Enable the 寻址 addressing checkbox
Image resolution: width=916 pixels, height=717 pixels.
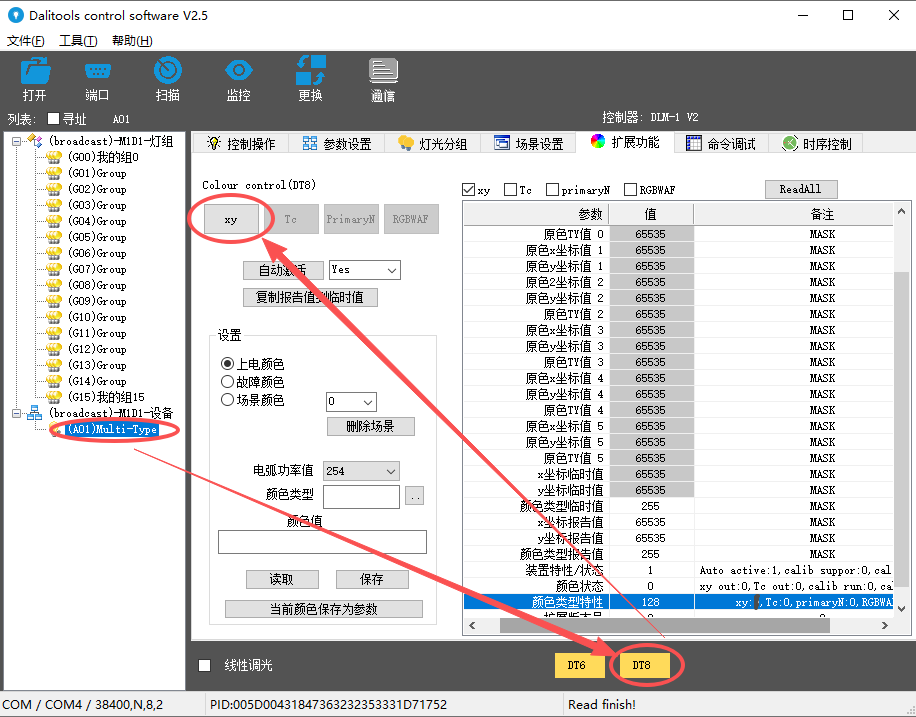pyautogui.click(x=54, y=119)
